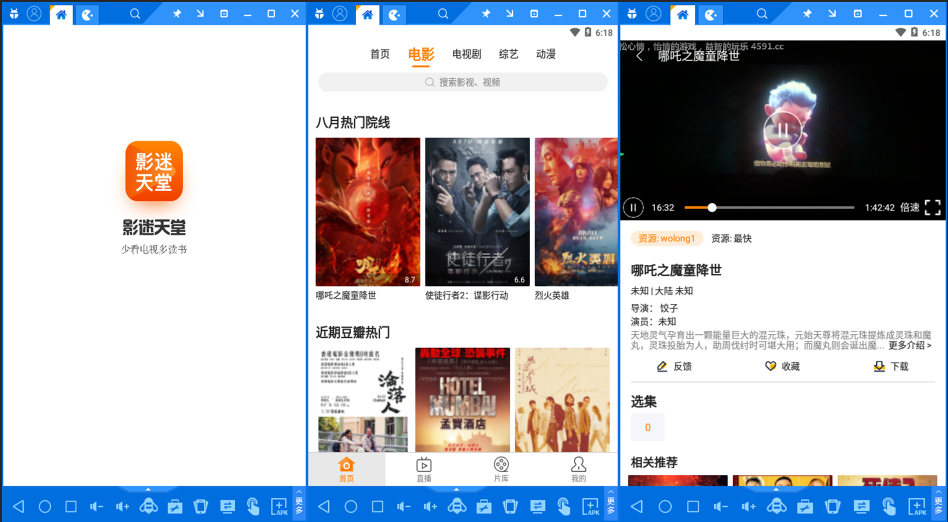Click home tab in left window titlebar
Image resolution: width=948 pixels, height=522 pixels.
coord(61,15)
